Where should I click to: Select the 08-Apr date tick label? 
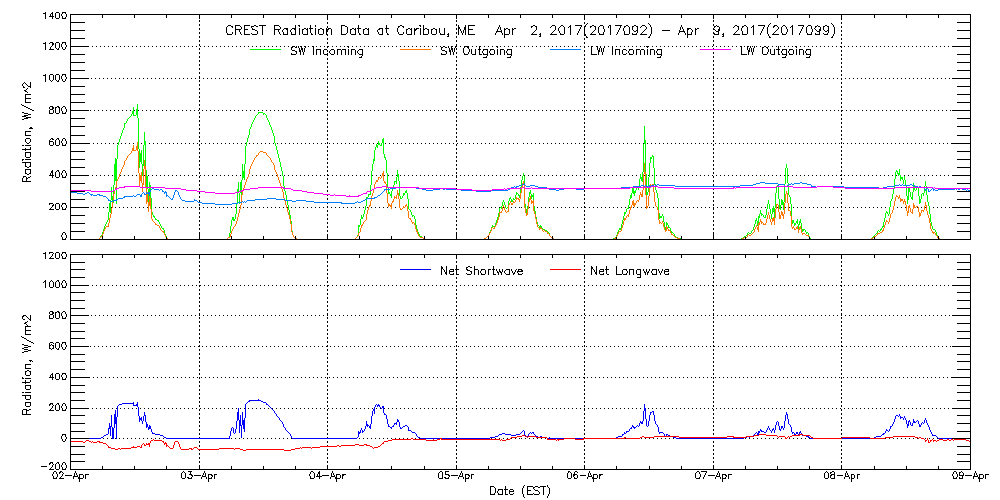[x=842, y=477]
